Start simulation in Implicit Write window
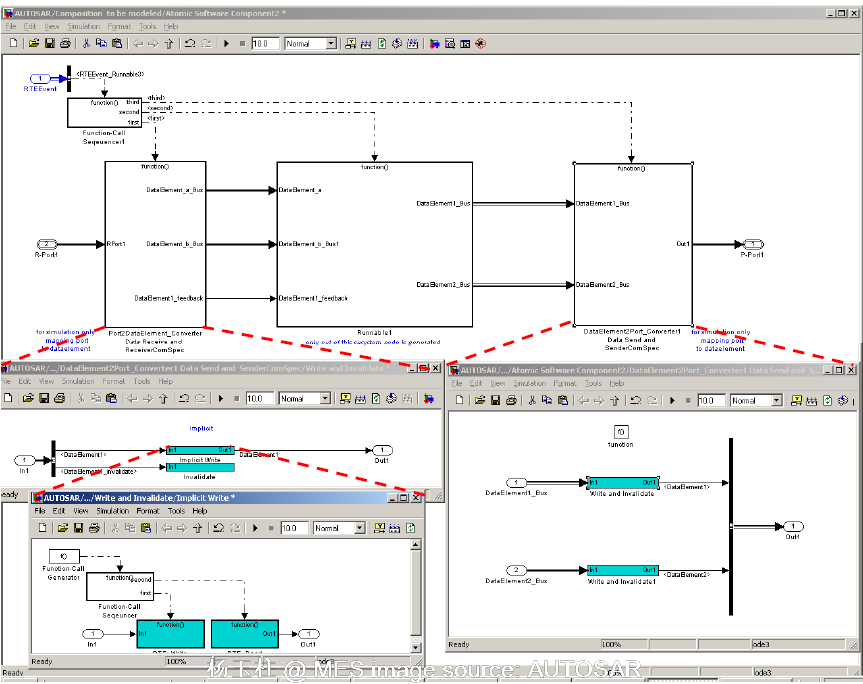This screenshot has width=863, height=684. [255, 528]
